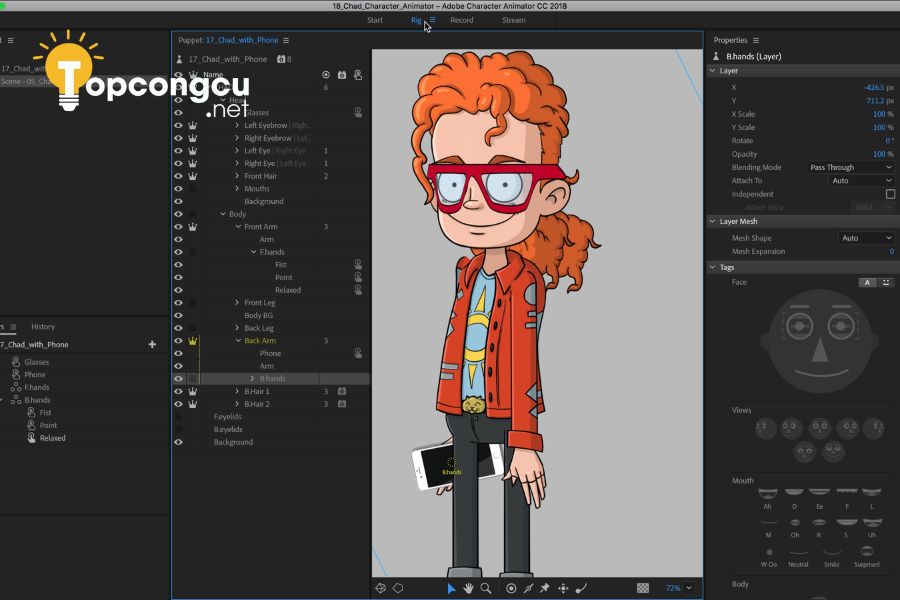
Task: Click trigger icon on Fist layer row
Action: (x=358, y=265)
